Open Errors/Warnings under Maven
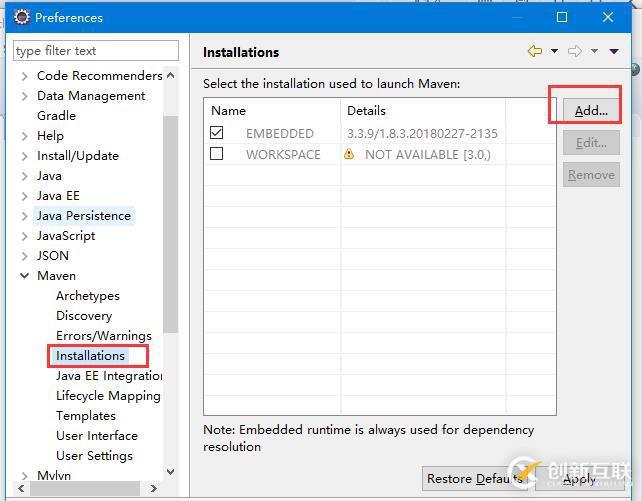The width and height of the screenshot is (642, 501). [104, 336]
